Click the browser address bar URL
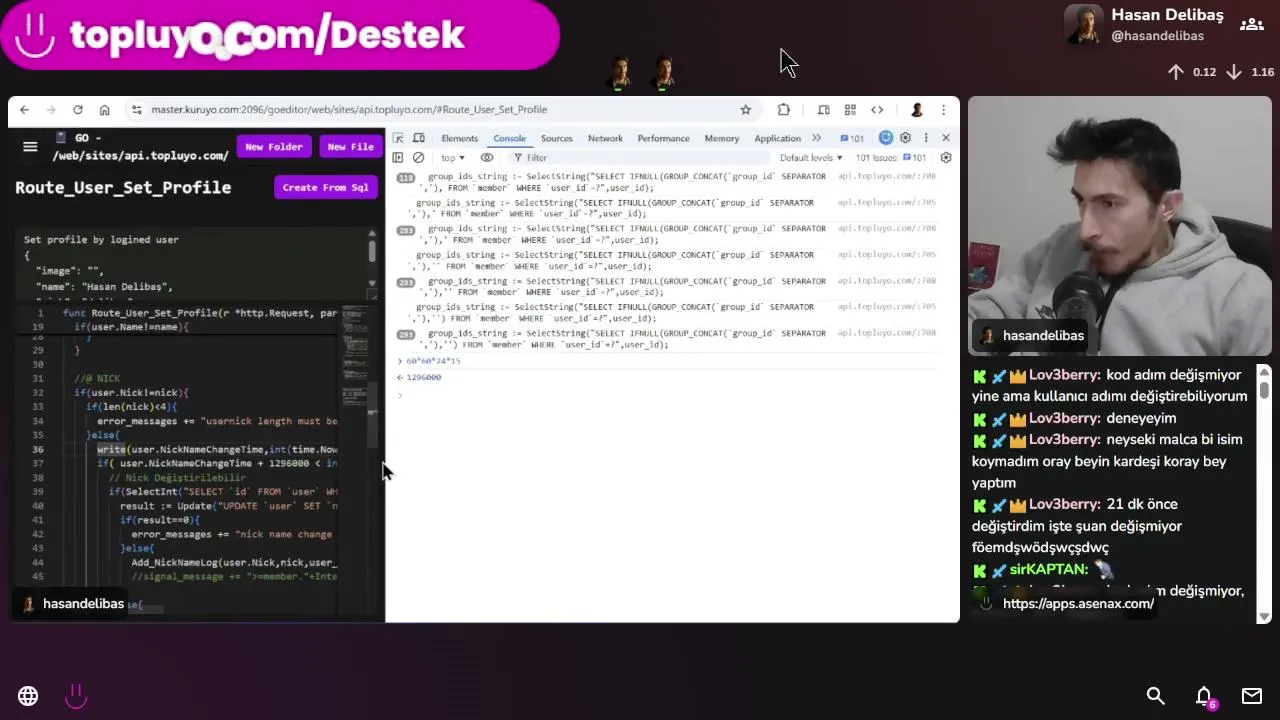The height and width of the screenshot is (720, 1280). pos(349,110)
